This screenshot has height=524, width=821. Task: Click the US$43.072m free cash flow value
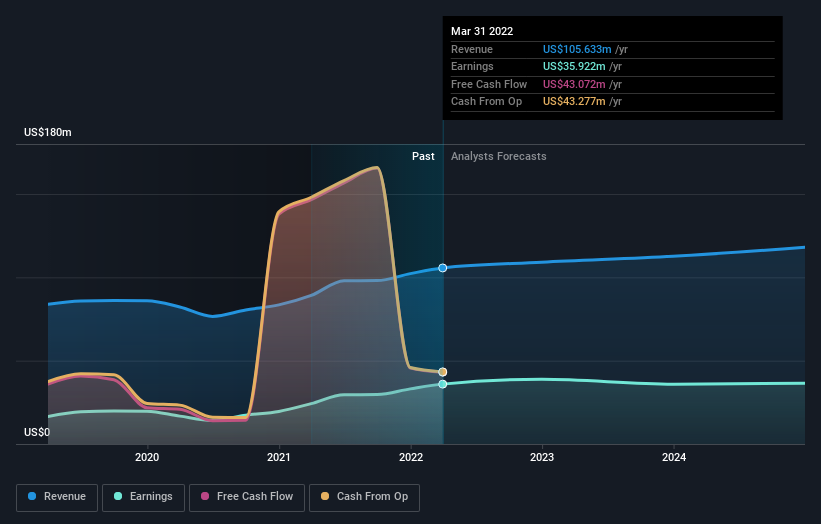(x=574, y=84)
